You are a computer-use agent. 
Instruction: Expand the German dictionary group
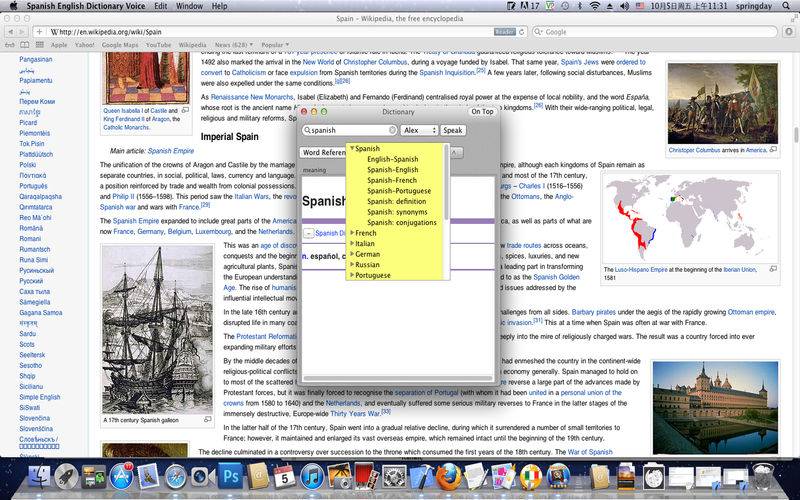(352, 254)
